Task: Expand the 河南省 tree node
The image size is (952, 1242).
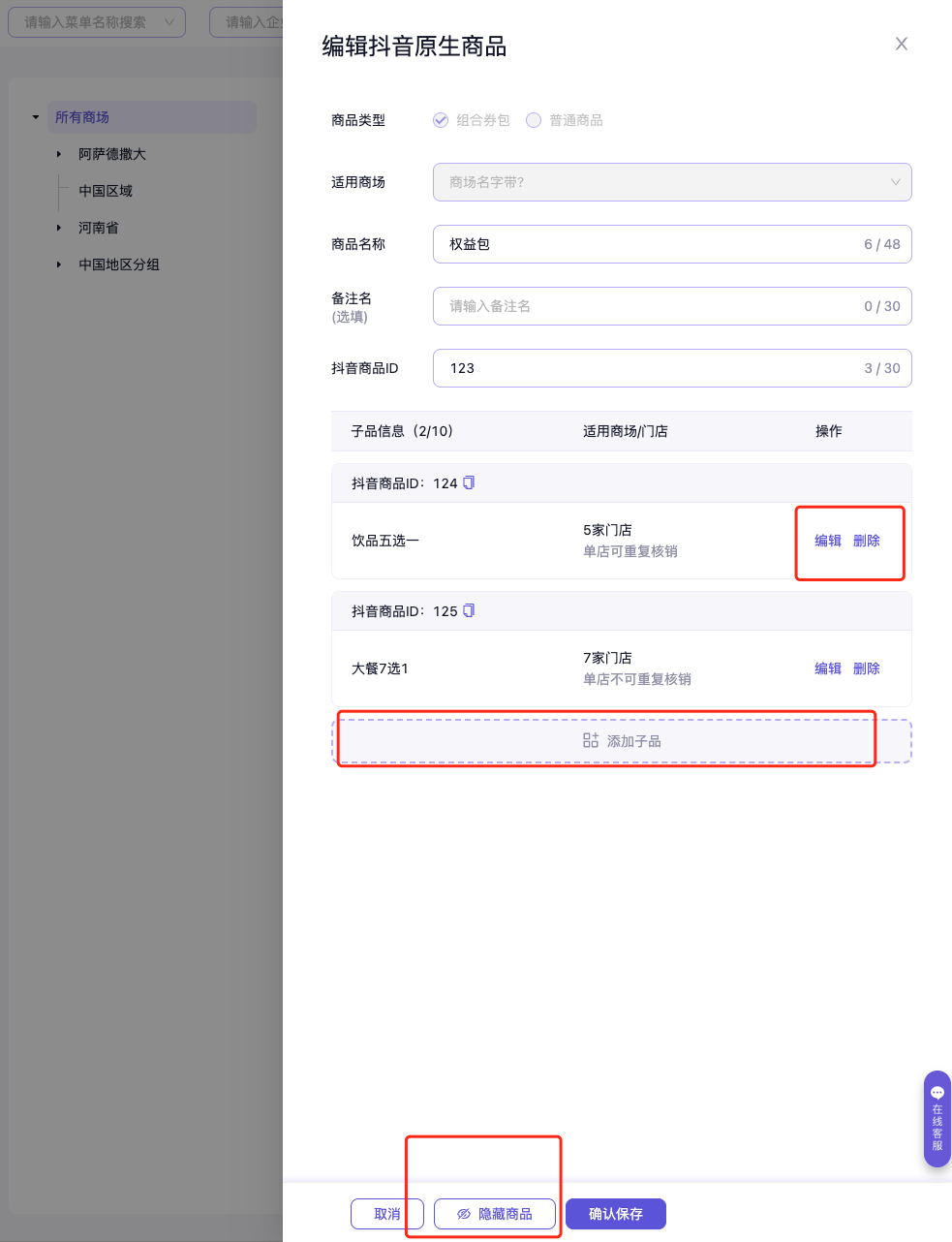Action: pyautogui.click(x=59, y=228)
